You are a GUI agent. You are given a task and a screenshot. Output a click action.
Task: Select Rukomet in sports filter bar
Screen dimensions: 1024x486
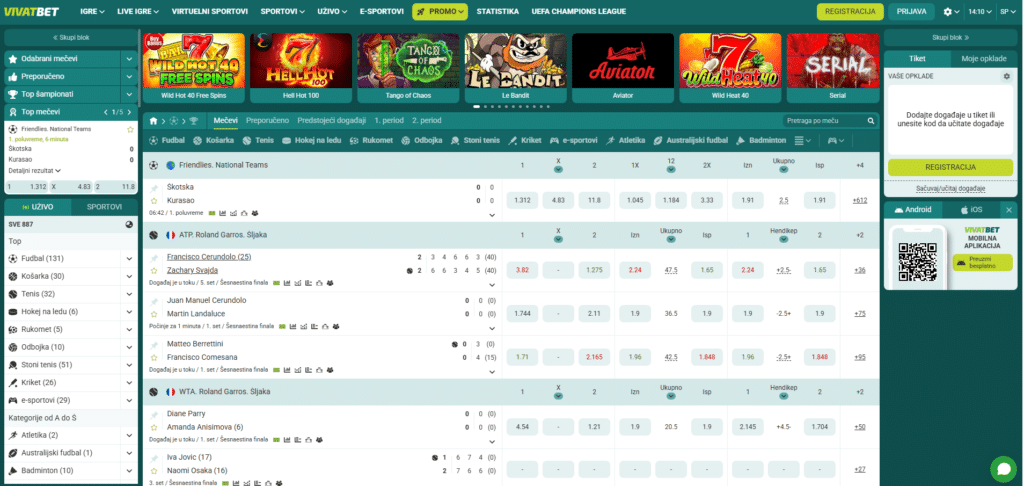[x=372, y=140]
